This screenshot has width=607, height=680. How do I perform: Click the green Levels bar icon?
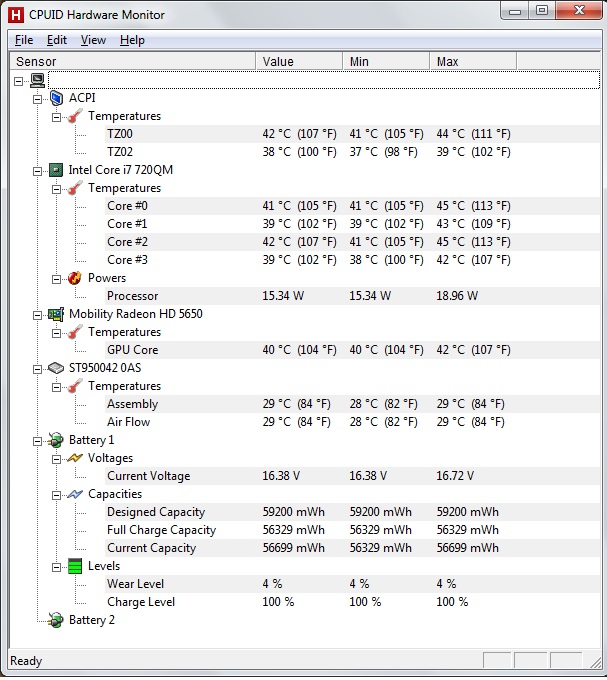tap(75, 566)
